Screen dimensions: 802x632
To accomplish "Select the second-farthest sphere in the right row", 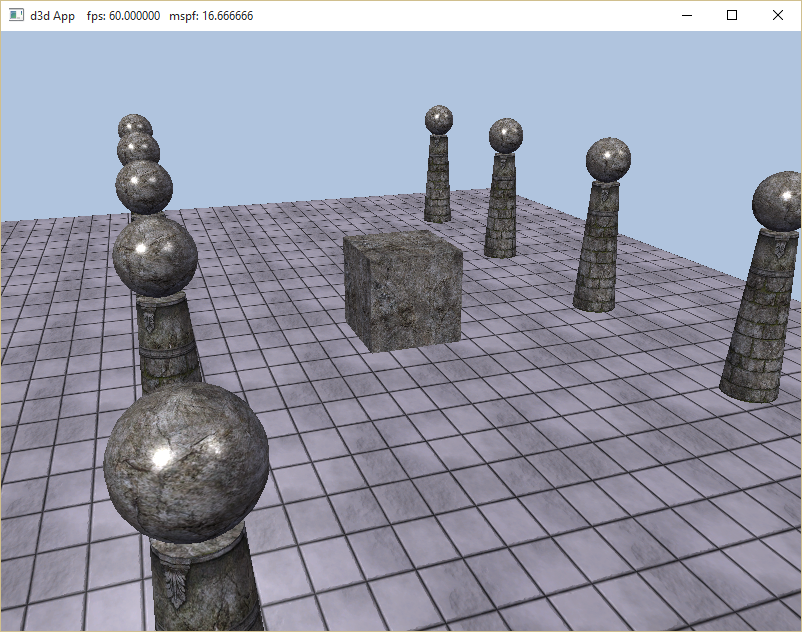I will point(506,136).
